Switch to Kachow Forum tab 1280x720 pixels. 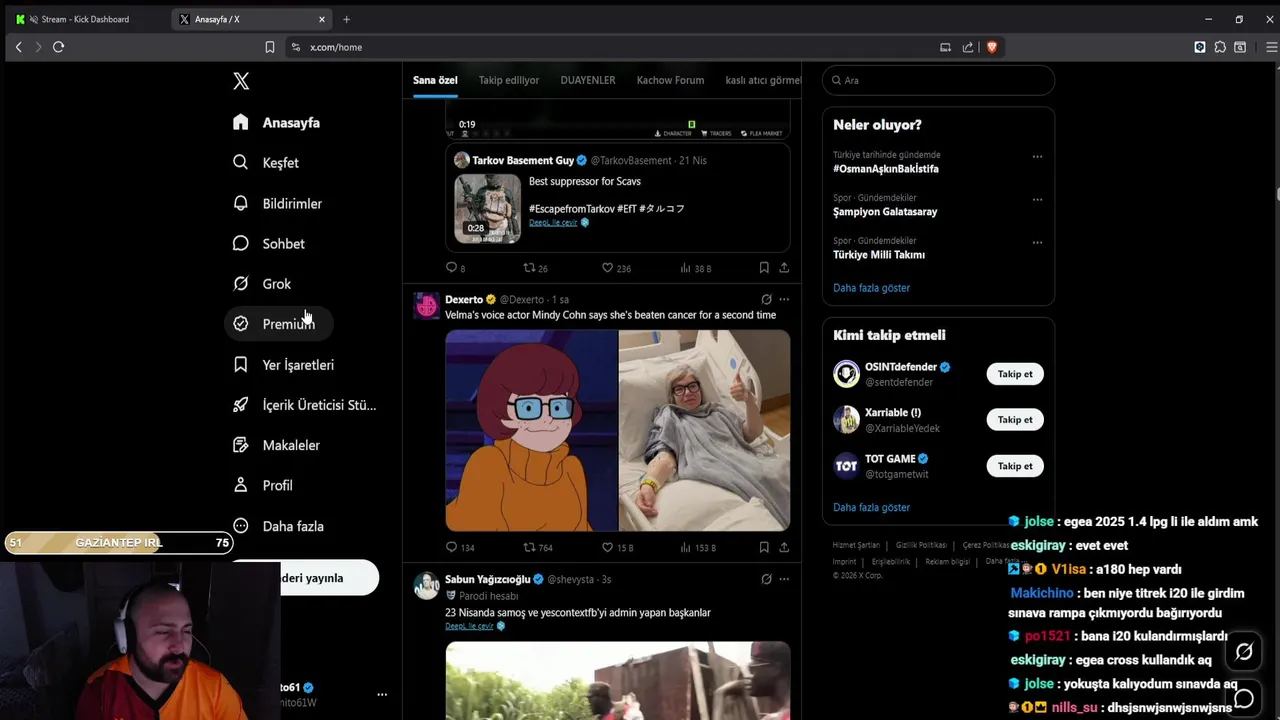[670, 80]
